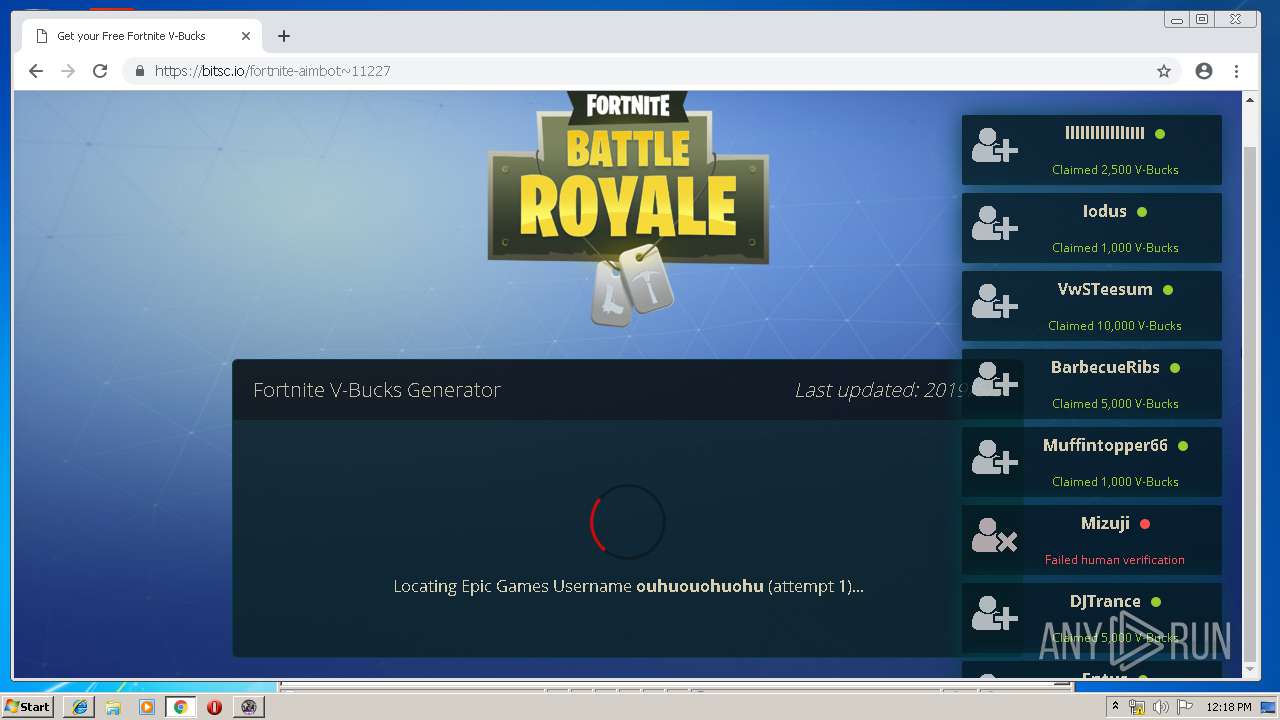The height and width of the screenshot is (720, 1280).
Task: Open the red Opera taskbar icon
Action: click(214, 707)
